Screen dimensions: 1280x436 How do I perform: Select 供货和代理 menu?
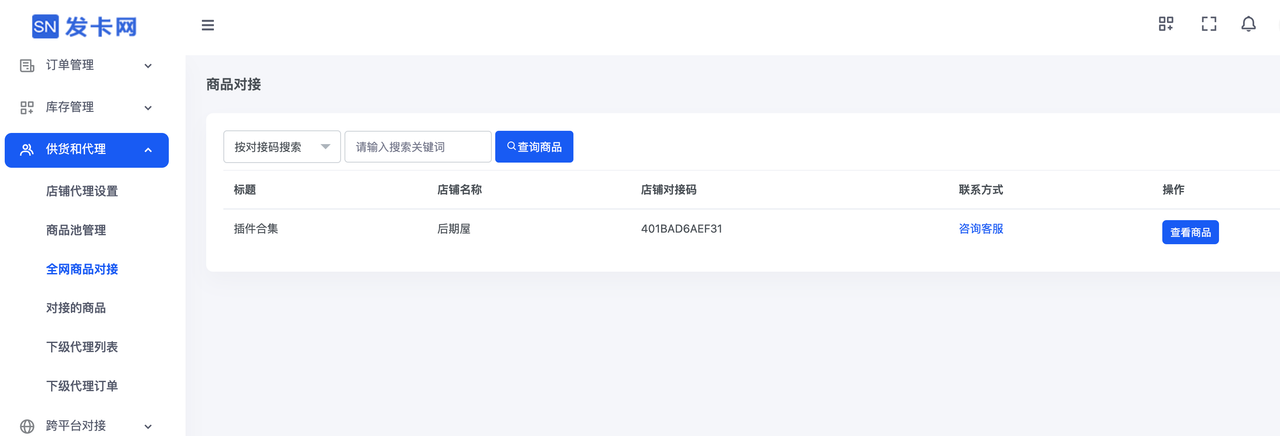coord(87,150)
